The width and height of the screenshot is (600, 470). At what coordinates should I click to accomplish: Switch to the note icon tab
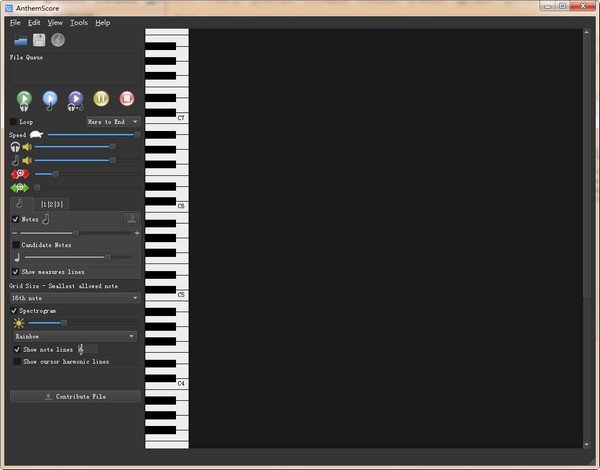pos(21,204)
